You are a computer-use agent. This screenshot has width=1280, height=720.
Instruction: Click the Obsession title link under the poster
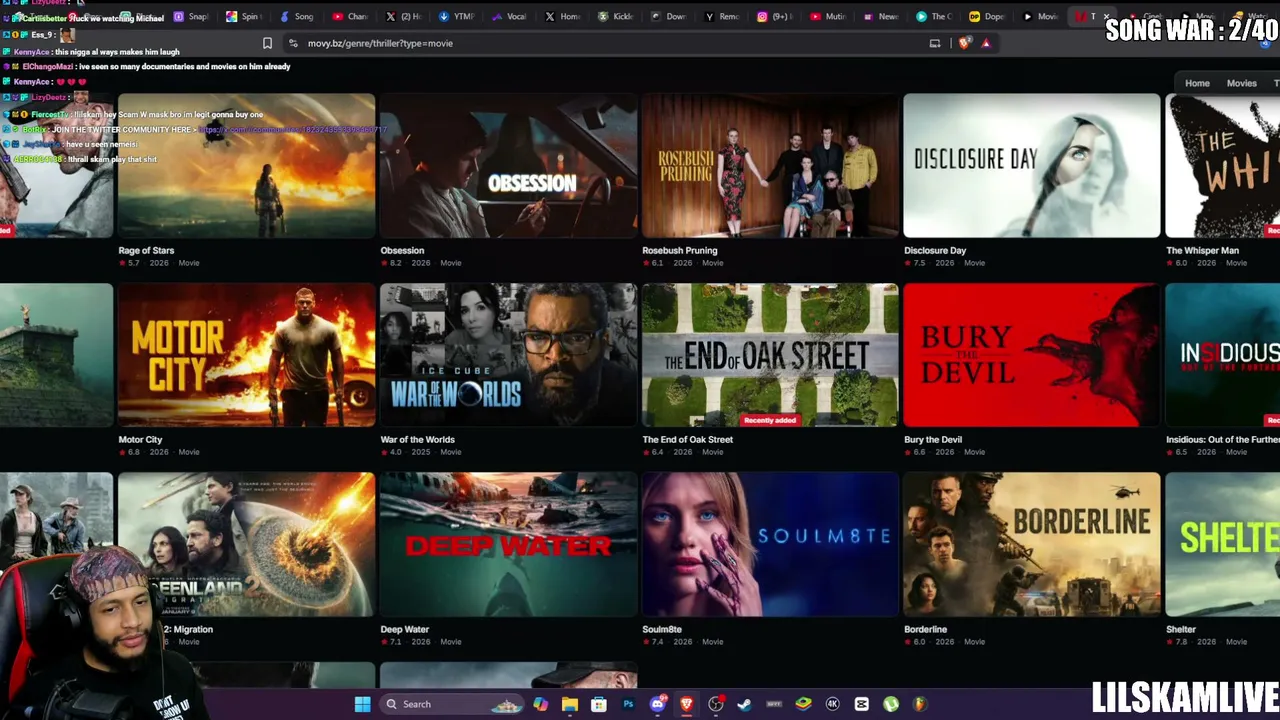[x=402, y=250]
